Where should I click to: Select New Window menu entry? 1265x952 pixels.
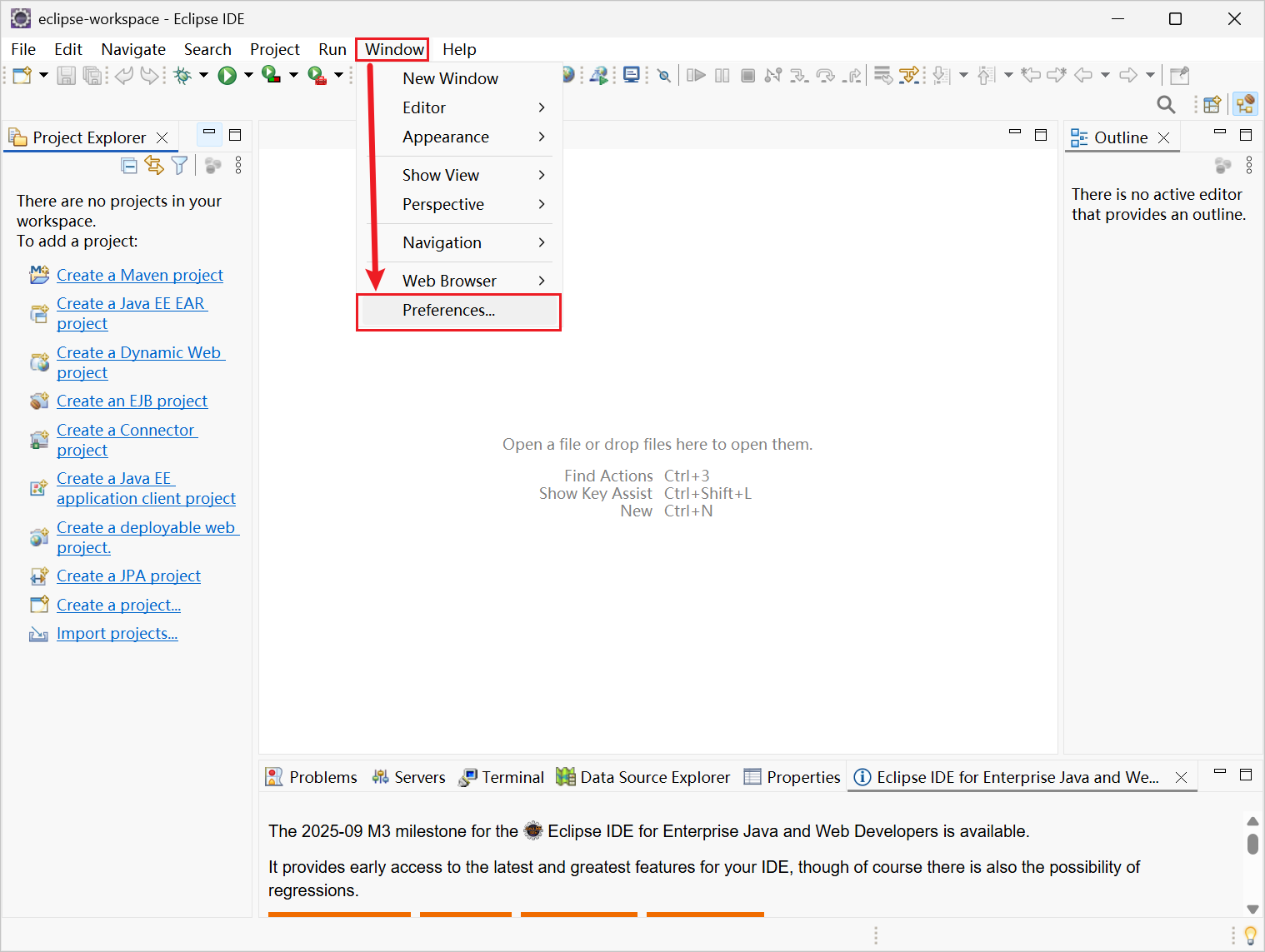click(460, 78)
